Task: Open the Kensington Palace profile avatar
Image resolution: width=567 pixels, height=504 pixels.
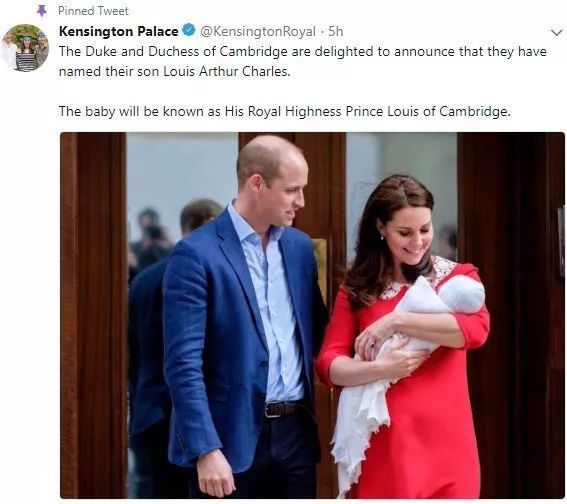Action: point(25,48)
